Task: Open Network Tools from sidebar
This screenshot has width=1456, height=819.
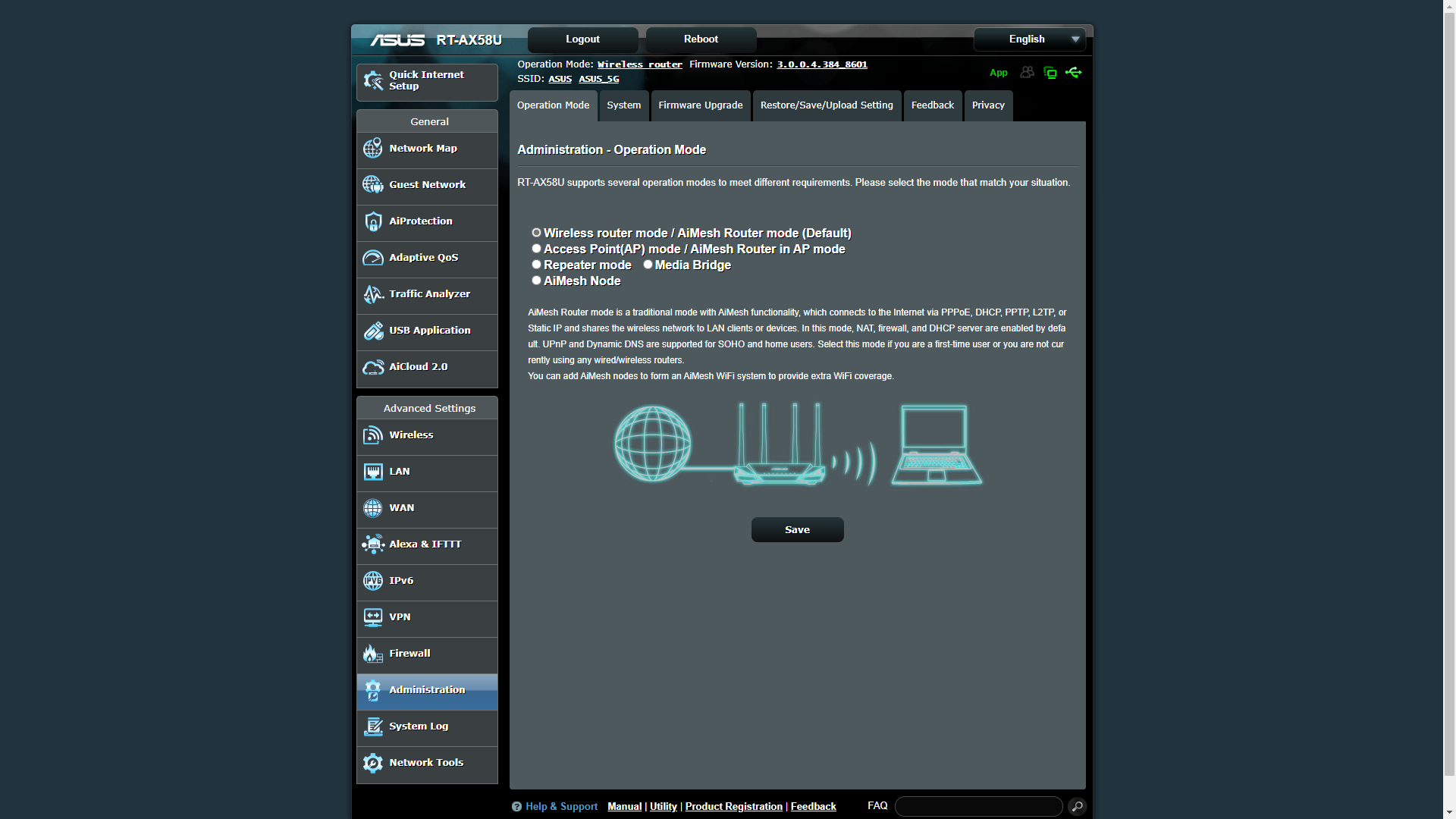Action: [x=427, y=763]
